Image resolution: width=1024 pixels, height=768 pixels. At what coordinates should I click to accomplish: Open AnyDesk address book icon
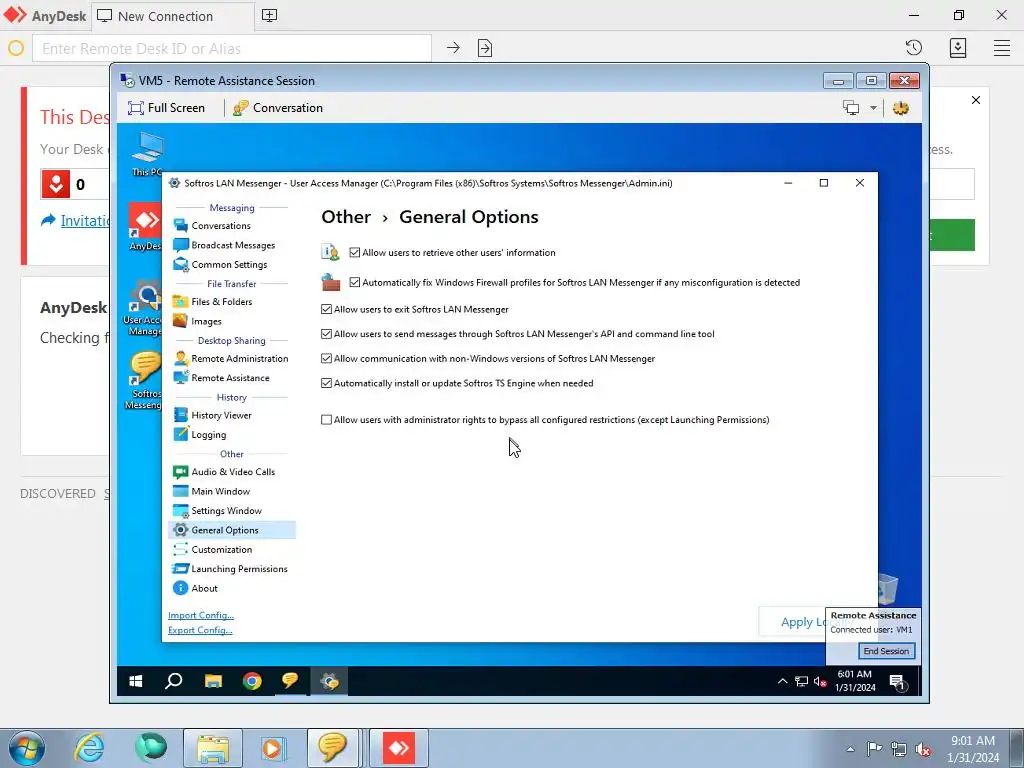click(958, 48)
